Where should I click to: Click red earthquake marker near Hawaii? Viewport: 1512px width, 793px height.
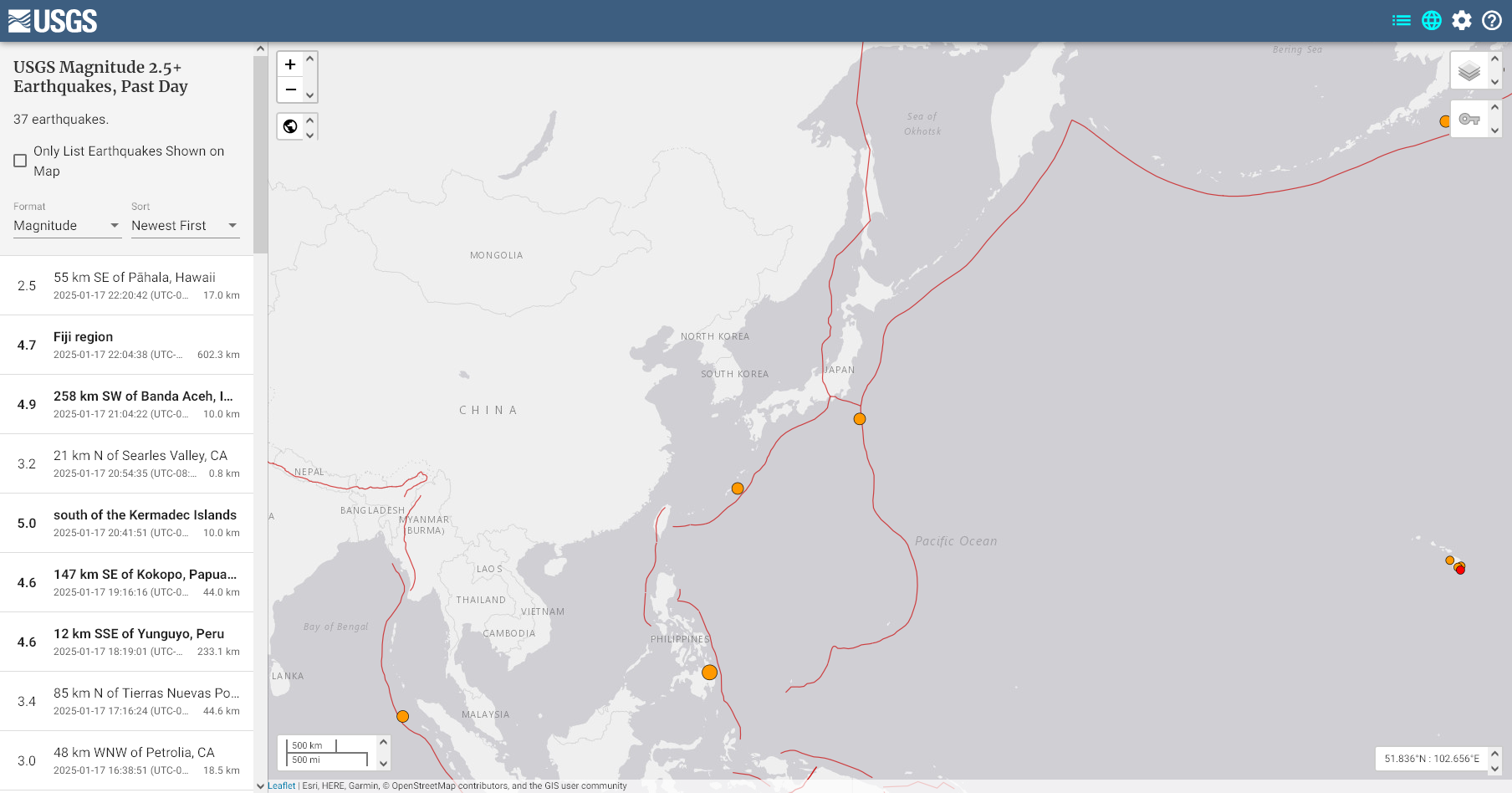tap(1460, 570)
